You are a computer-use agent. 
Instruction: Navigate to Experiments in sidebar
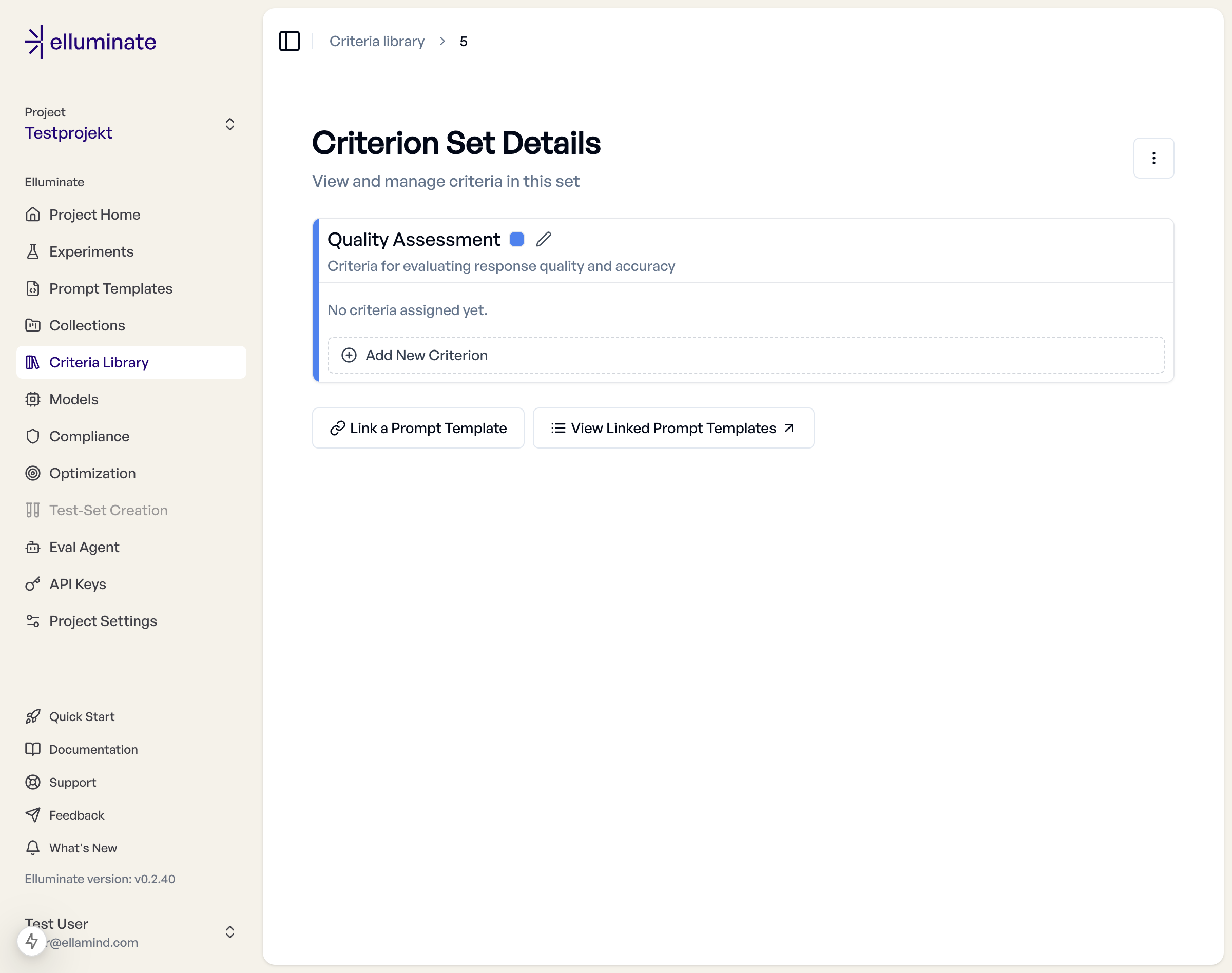tap(91, 252)
